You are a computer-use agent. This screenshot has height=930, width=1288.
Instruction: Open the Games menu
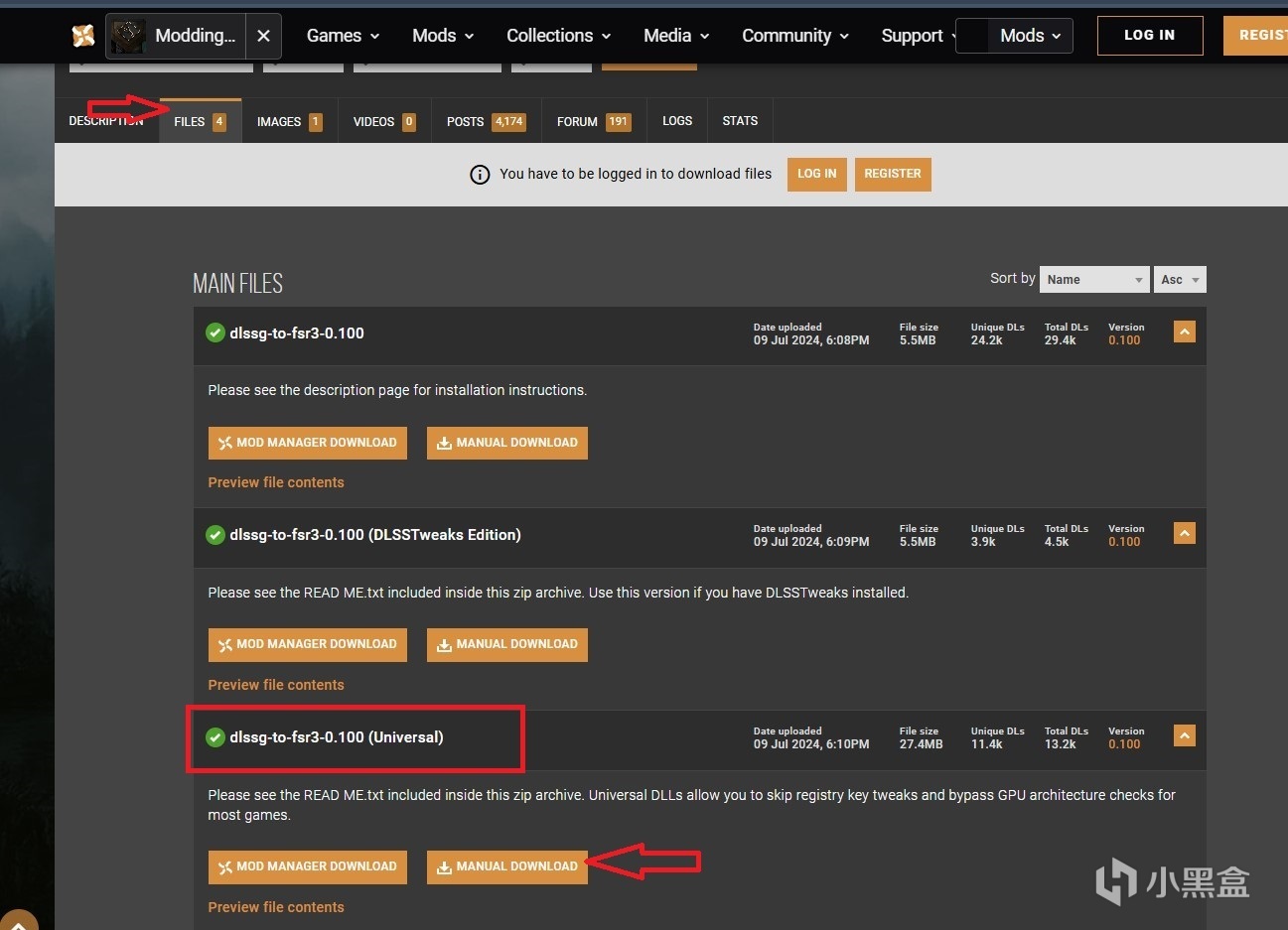point(343,36)
